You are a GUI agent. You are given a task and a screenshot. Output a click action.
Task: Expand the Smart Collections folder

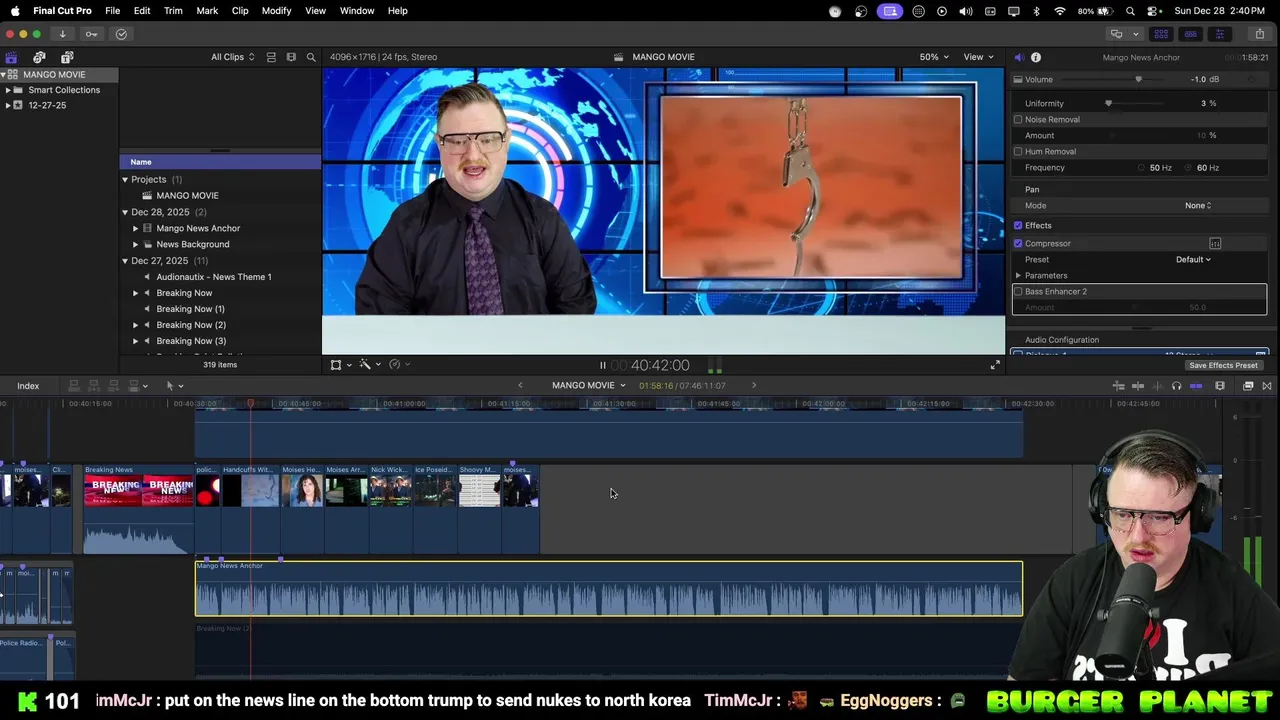8,90
